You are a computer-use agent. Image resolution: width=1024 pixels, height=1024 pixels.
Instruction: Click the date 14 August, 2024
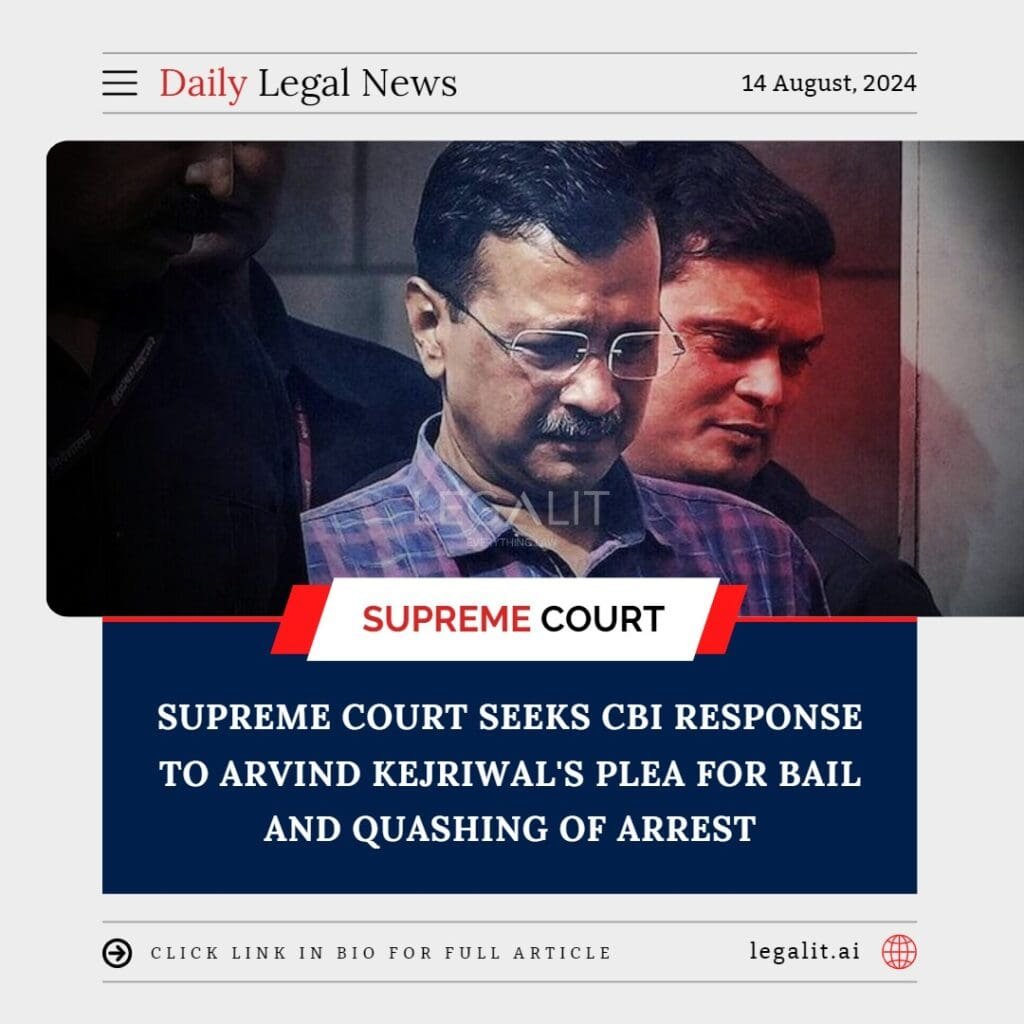[x=829, y=83]
